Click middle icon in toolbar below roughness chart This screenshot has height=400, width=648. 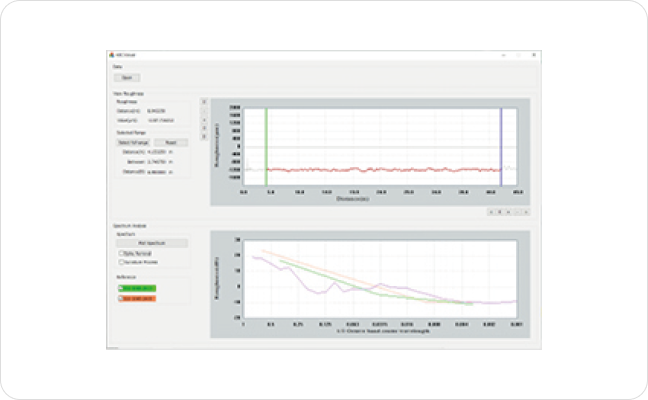tap(508, 212)
